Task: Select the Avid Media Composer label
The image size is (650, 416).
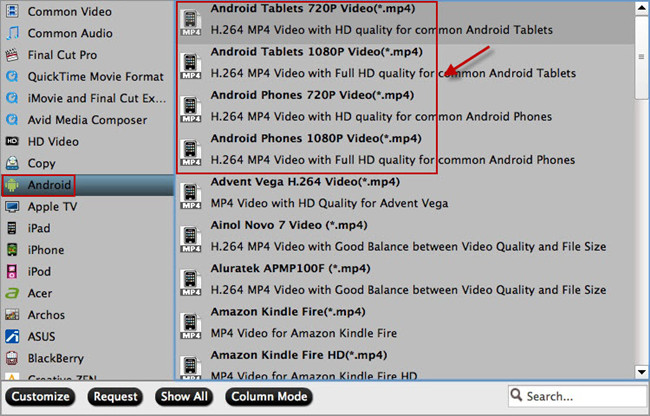Action: click(x=87, y=120)
